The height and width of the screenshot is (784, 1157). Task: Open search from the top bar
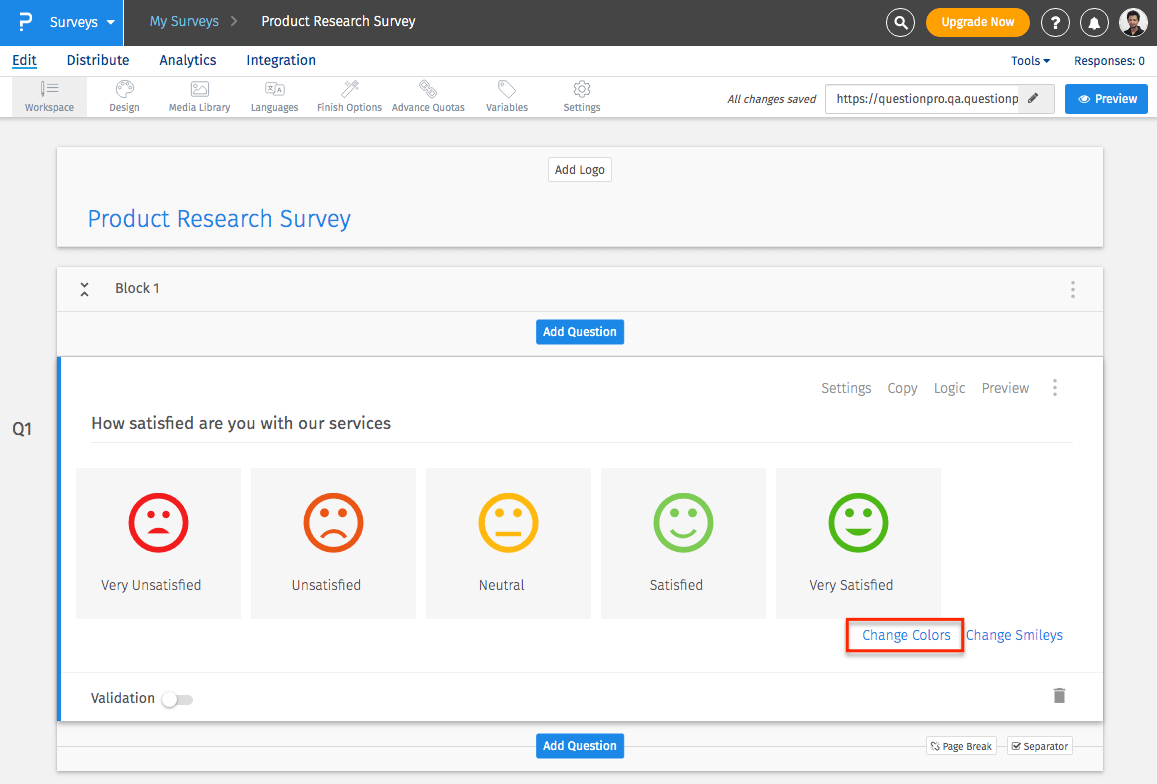tap(899, 21)
